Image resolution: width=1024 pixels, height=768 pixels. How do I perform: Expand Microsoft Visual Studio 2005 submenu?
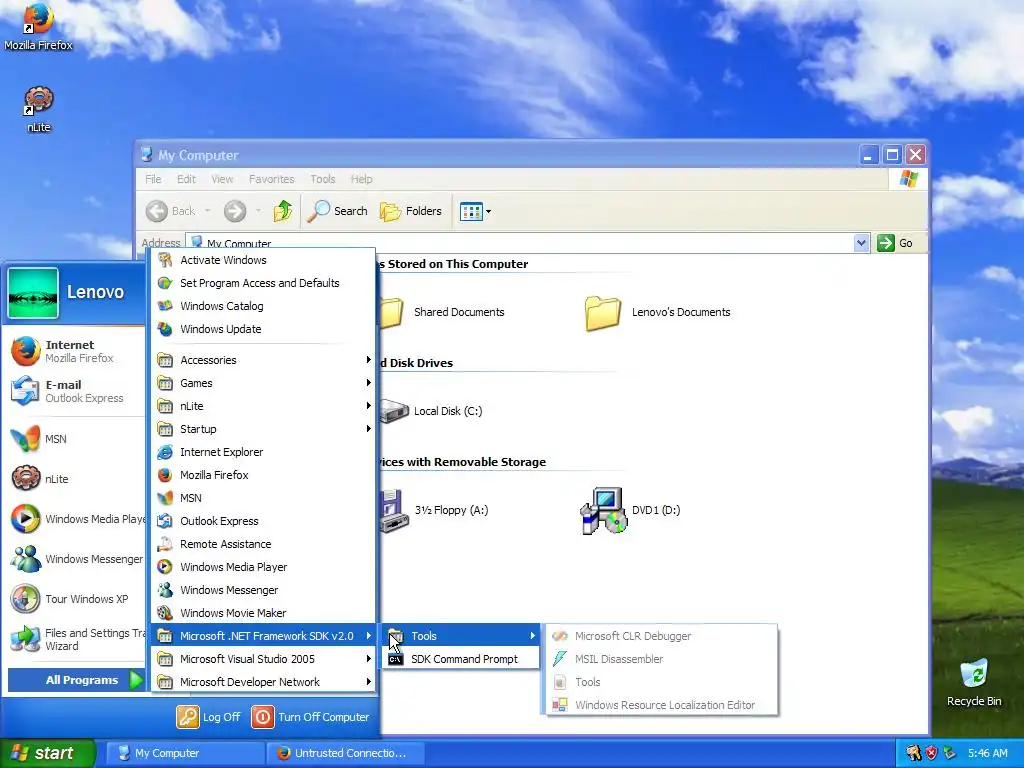[263, 659]
